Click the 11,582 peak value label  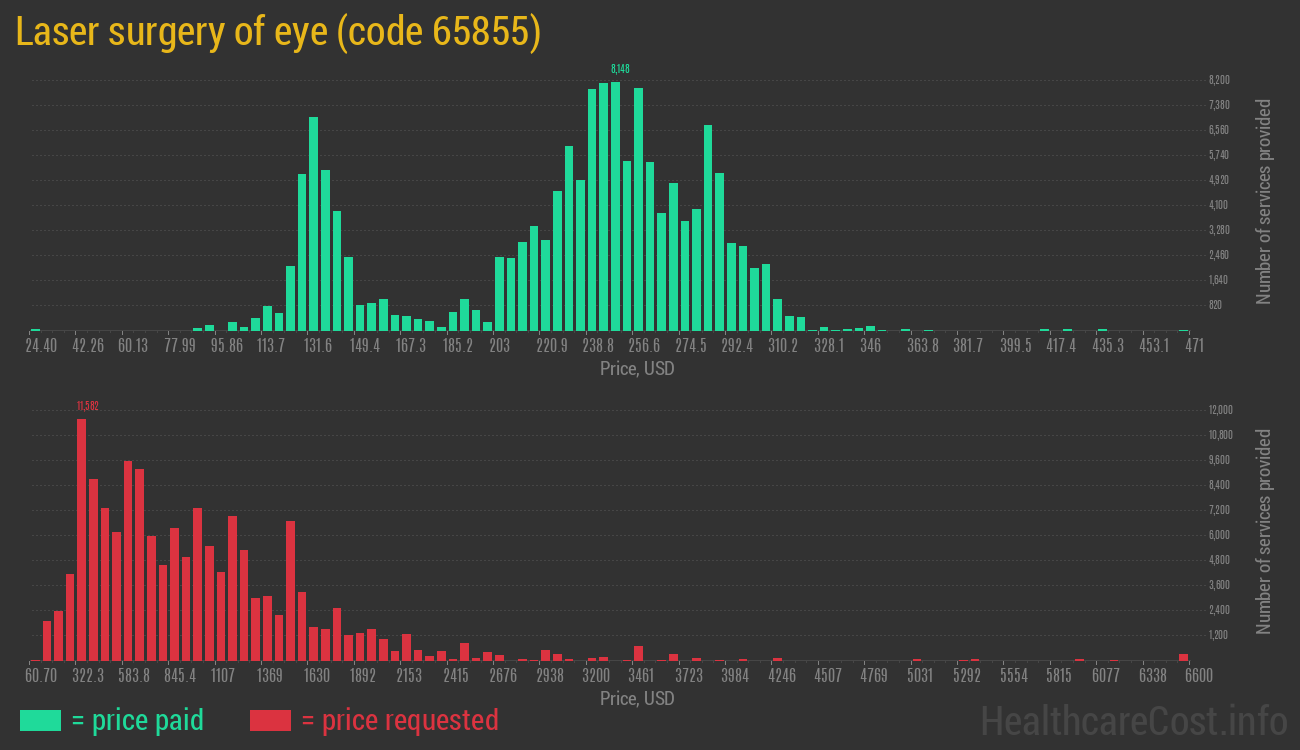pos(87,406)
